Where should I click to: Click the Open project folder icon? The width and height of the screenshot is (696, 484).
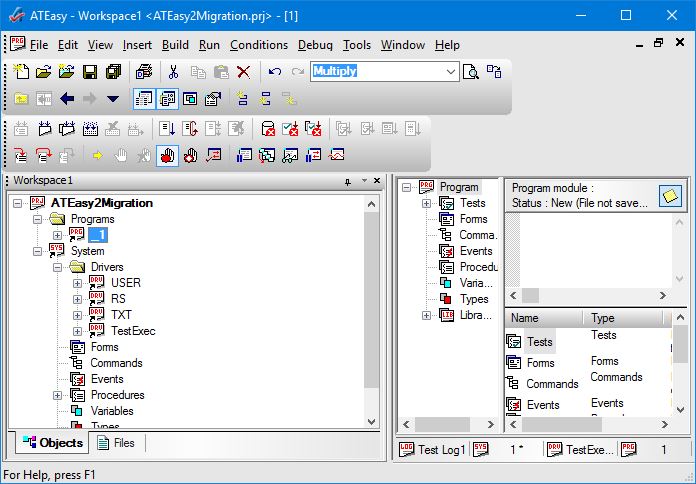pos(66,71)
